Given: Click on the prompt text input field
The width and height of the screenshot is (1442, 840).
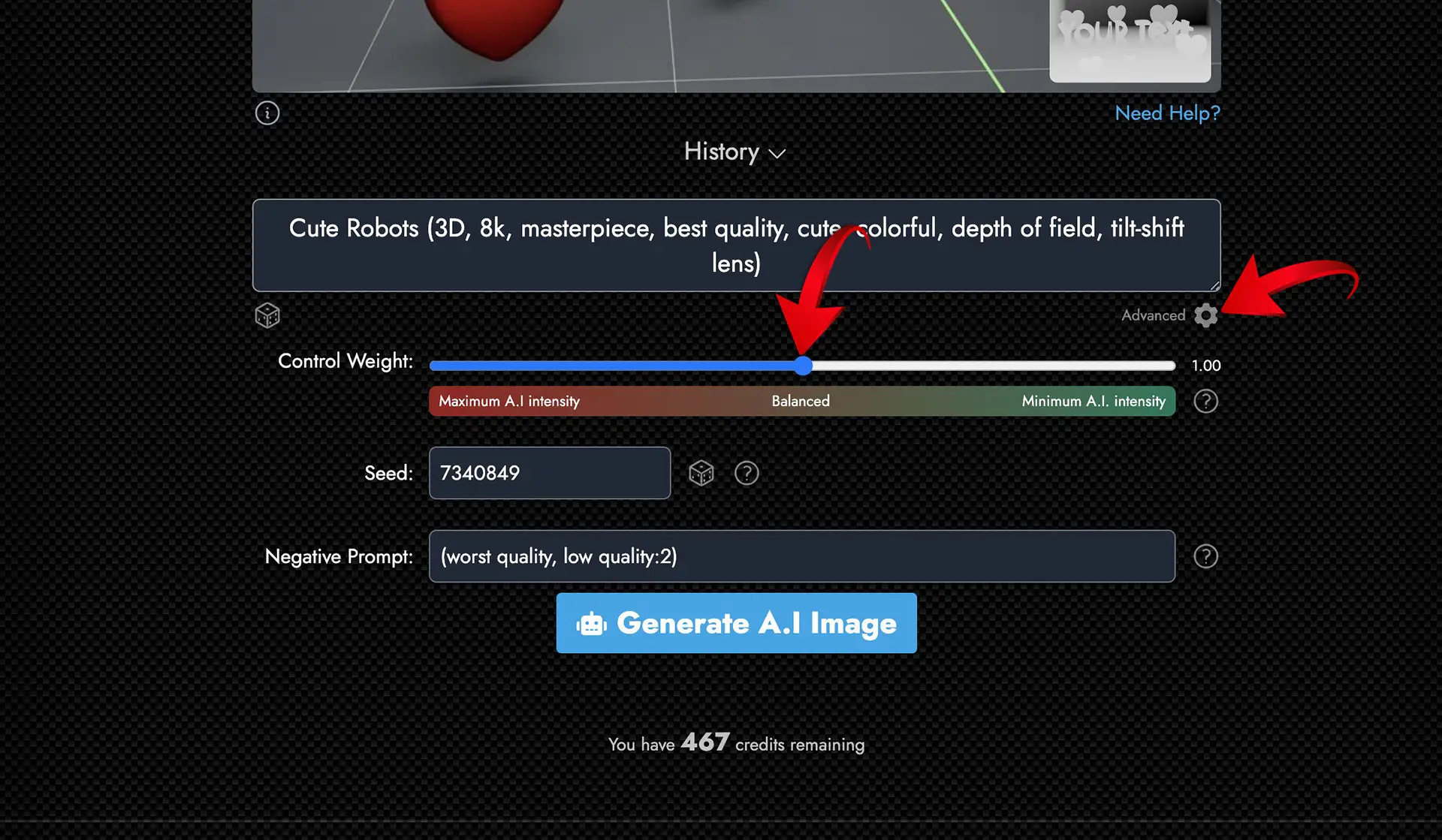Looking at the screenshot, I should point(736,245).
